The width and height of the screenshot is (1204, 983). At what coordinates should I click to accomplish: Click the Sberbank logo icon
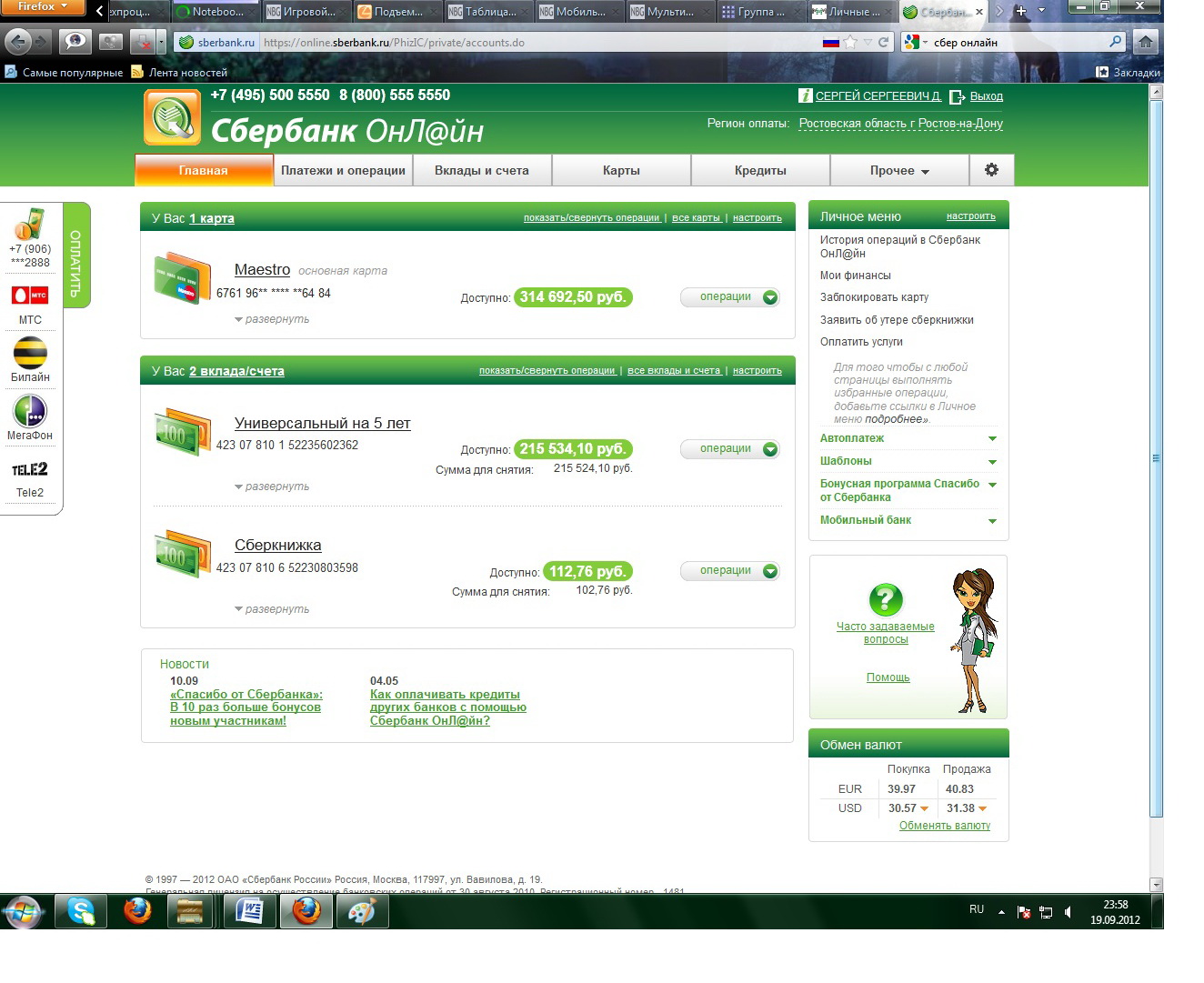(x=173, y=117)
